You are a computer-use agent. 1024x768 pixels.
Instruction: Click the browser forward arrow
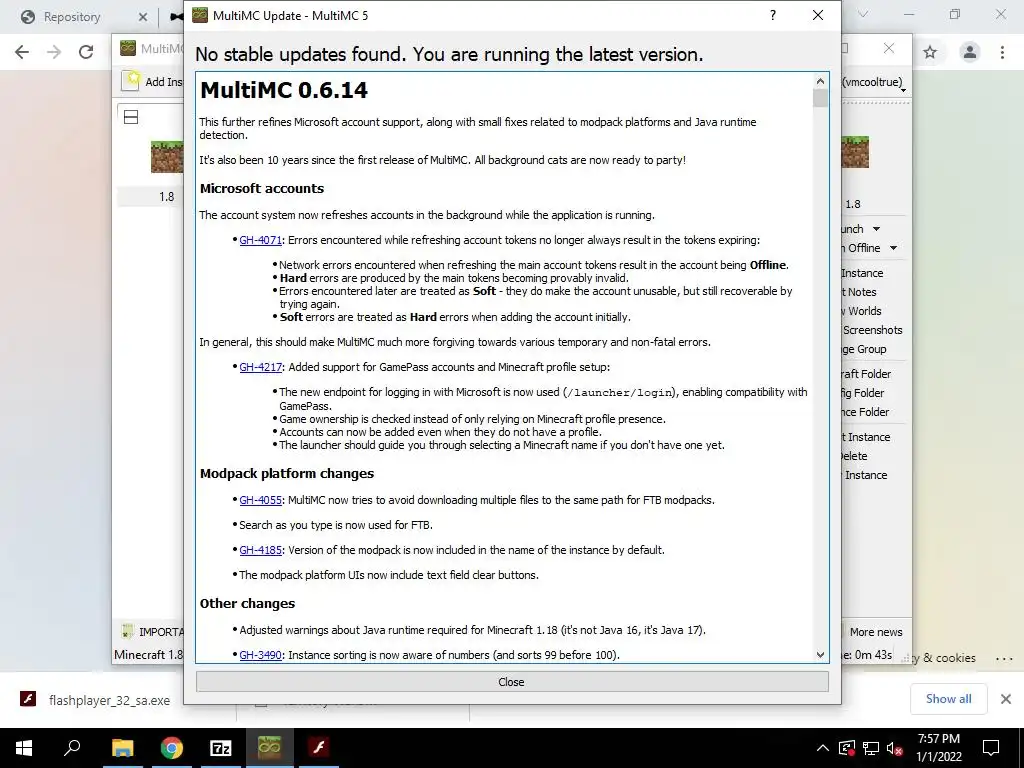pos(54,52)
